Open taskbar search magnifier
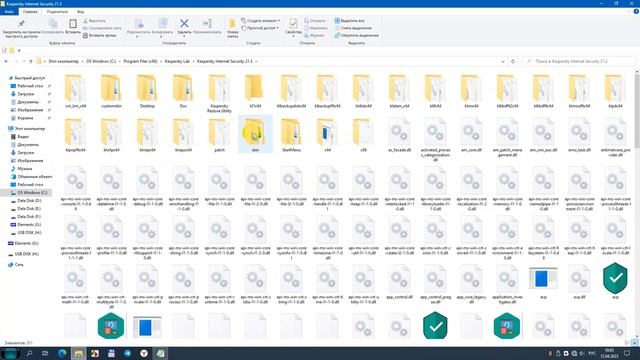Viewport: 640px width, 360px height. click(x=29, y=353)
